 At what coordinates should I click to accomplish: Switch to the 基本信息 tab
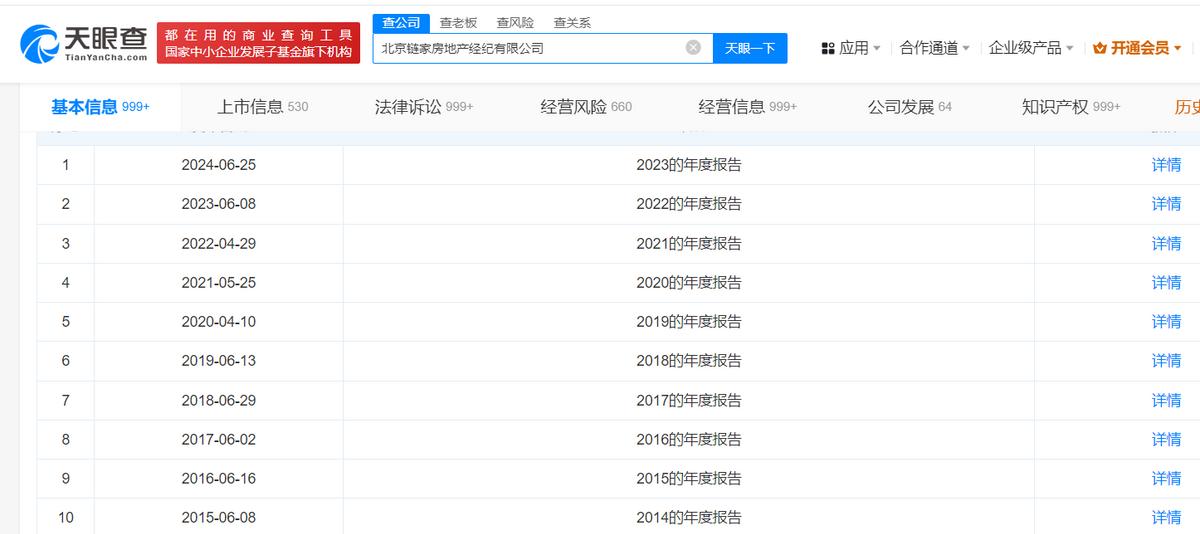coord(100,106)
